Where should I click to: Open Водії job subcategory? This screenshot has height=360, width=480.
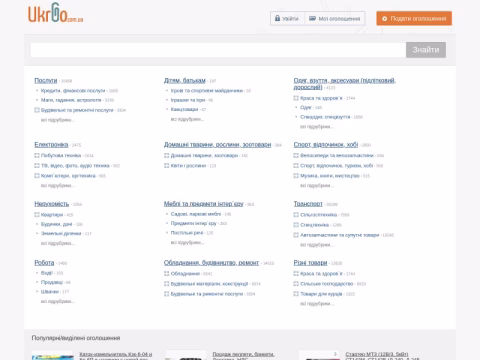[x=47, y=273]
